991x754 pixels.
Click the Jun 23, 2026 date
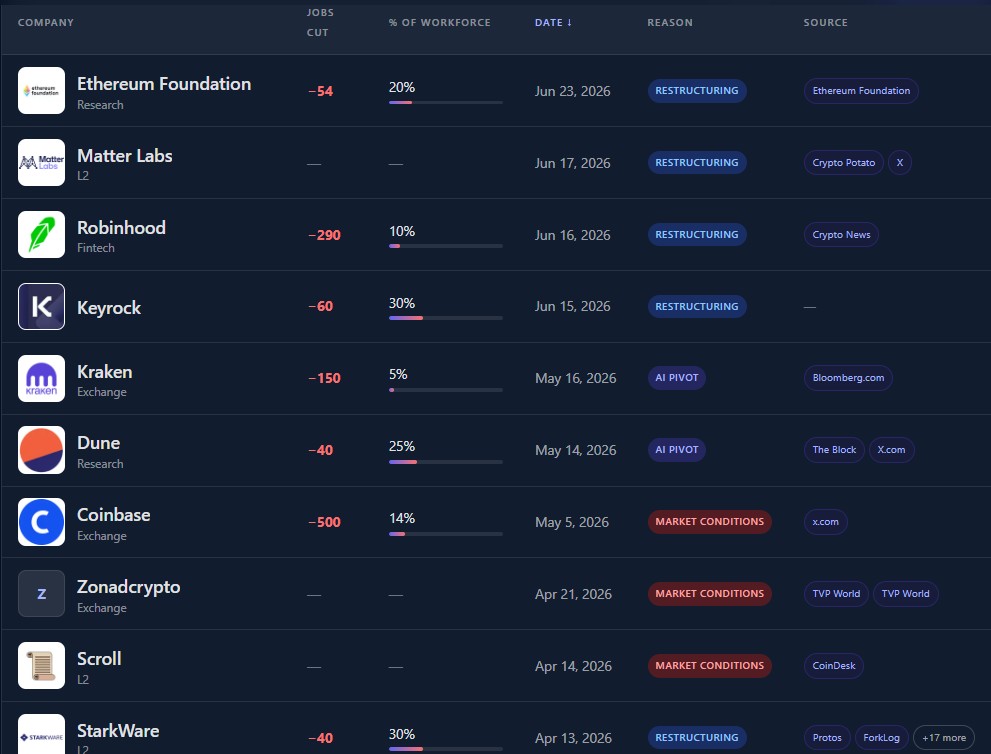pyautogui.click(x=573, y=91)
